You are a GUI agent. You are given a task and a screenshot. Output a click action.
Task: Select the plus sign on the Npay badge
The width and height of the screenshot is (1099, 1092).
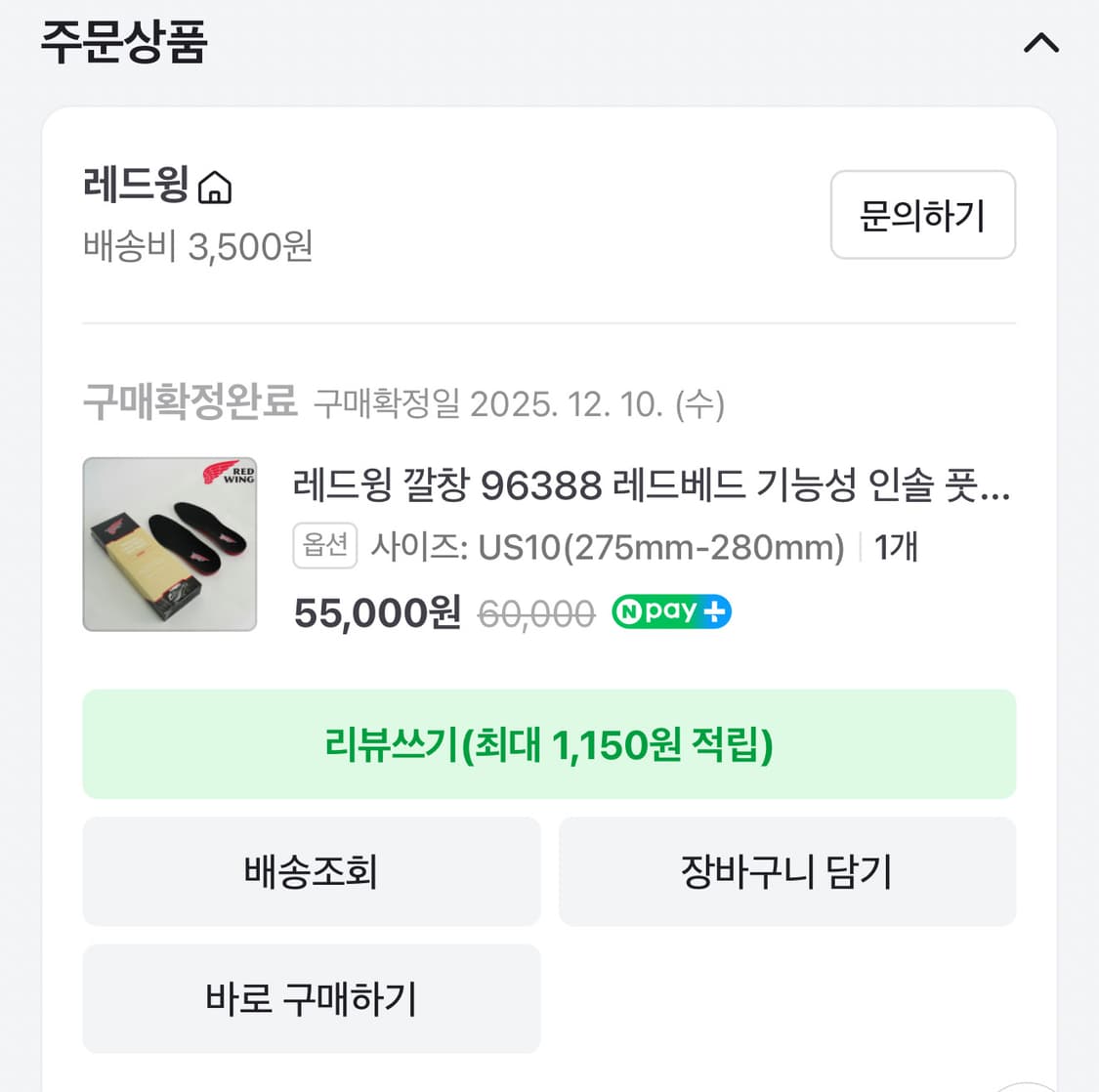(716, 611)
